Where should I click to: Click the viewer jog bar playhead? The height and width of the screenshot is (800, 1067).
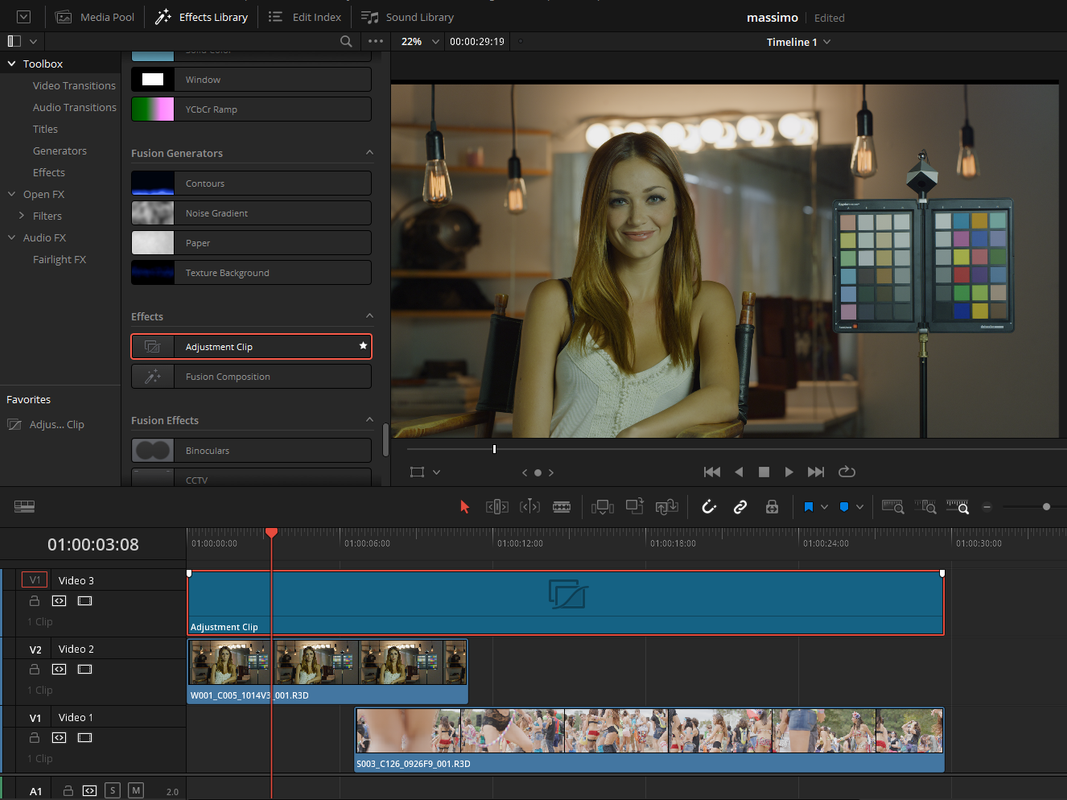[x=494, y=449]
